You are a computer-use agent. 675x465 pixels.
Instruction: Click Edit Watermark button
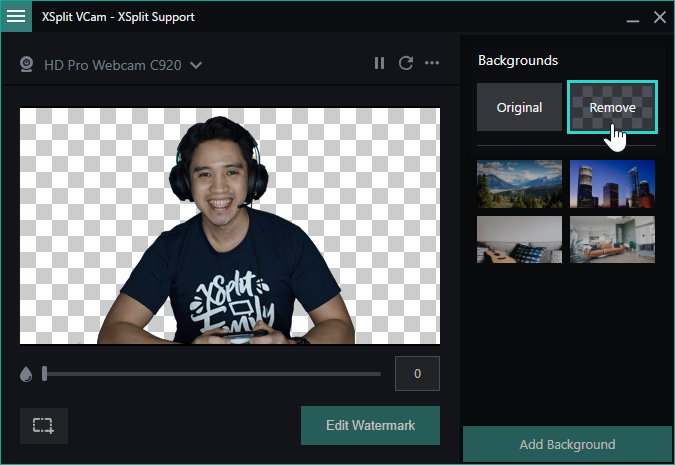(x=370, y=425)
